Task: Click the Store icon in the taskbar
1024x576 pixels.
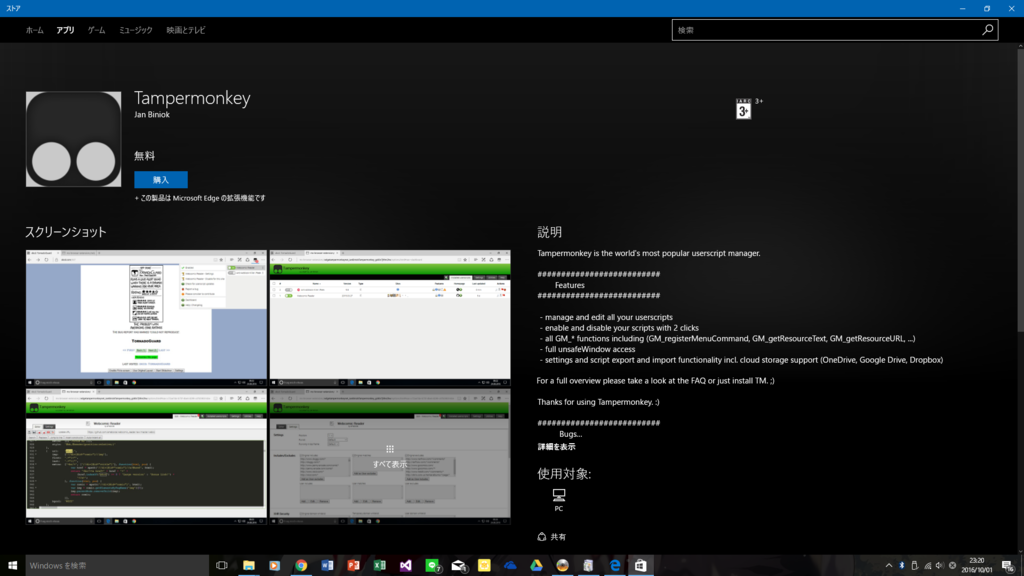Action: click(641, 566)
